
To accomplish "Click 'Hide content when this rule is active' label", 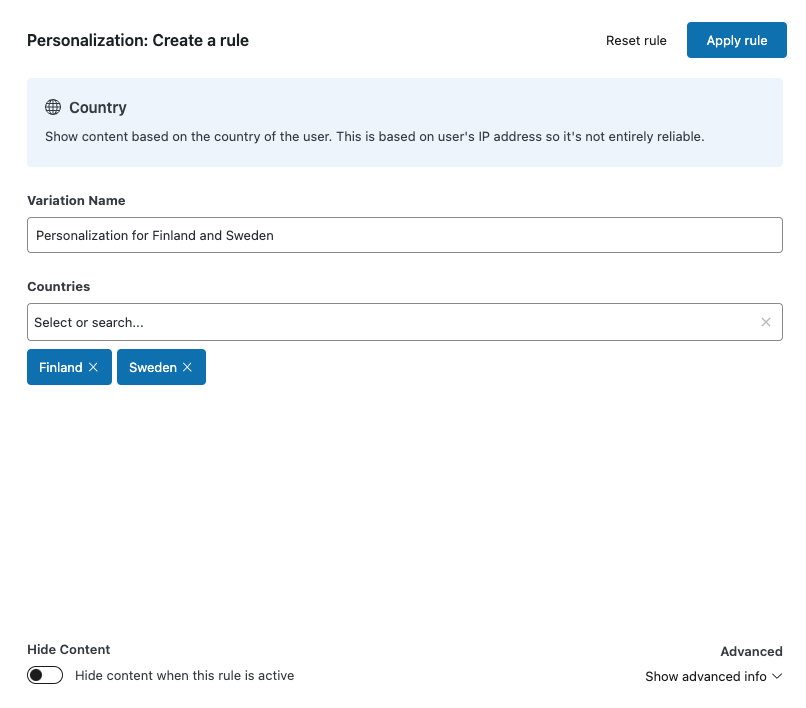I will pyautogui.click(x=184, y=675).
